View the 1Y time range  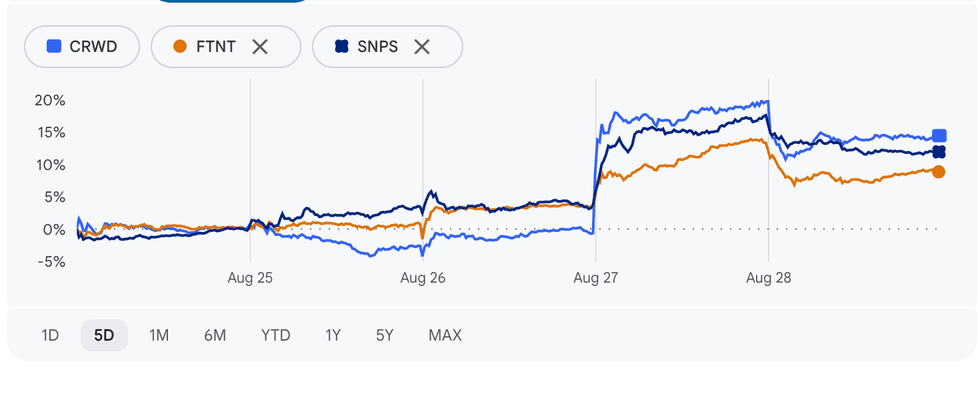[332, 335]
